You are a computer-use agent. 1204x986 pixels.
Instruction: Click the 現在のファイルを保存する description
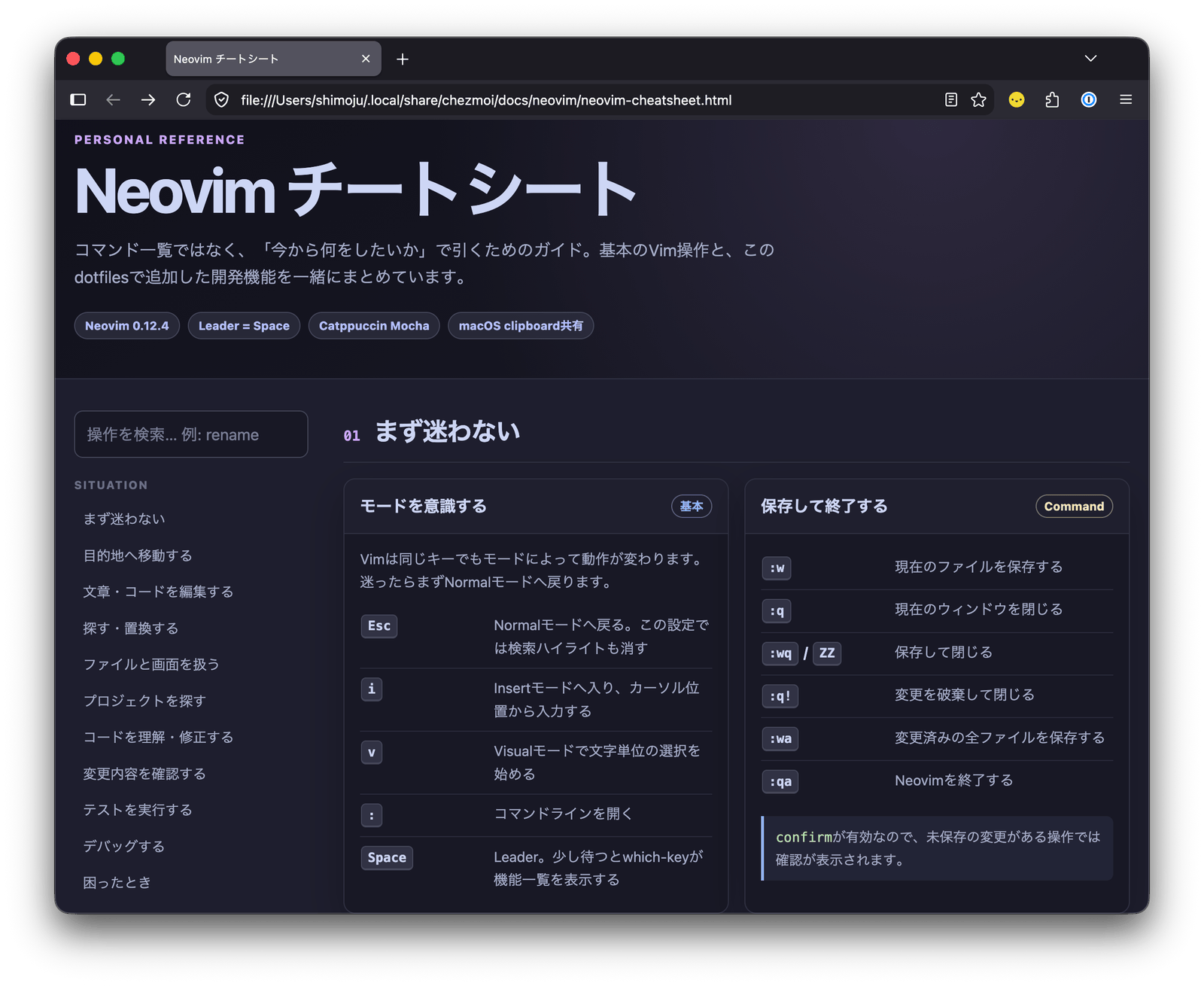pyautogui.click(x=978, y=567)
